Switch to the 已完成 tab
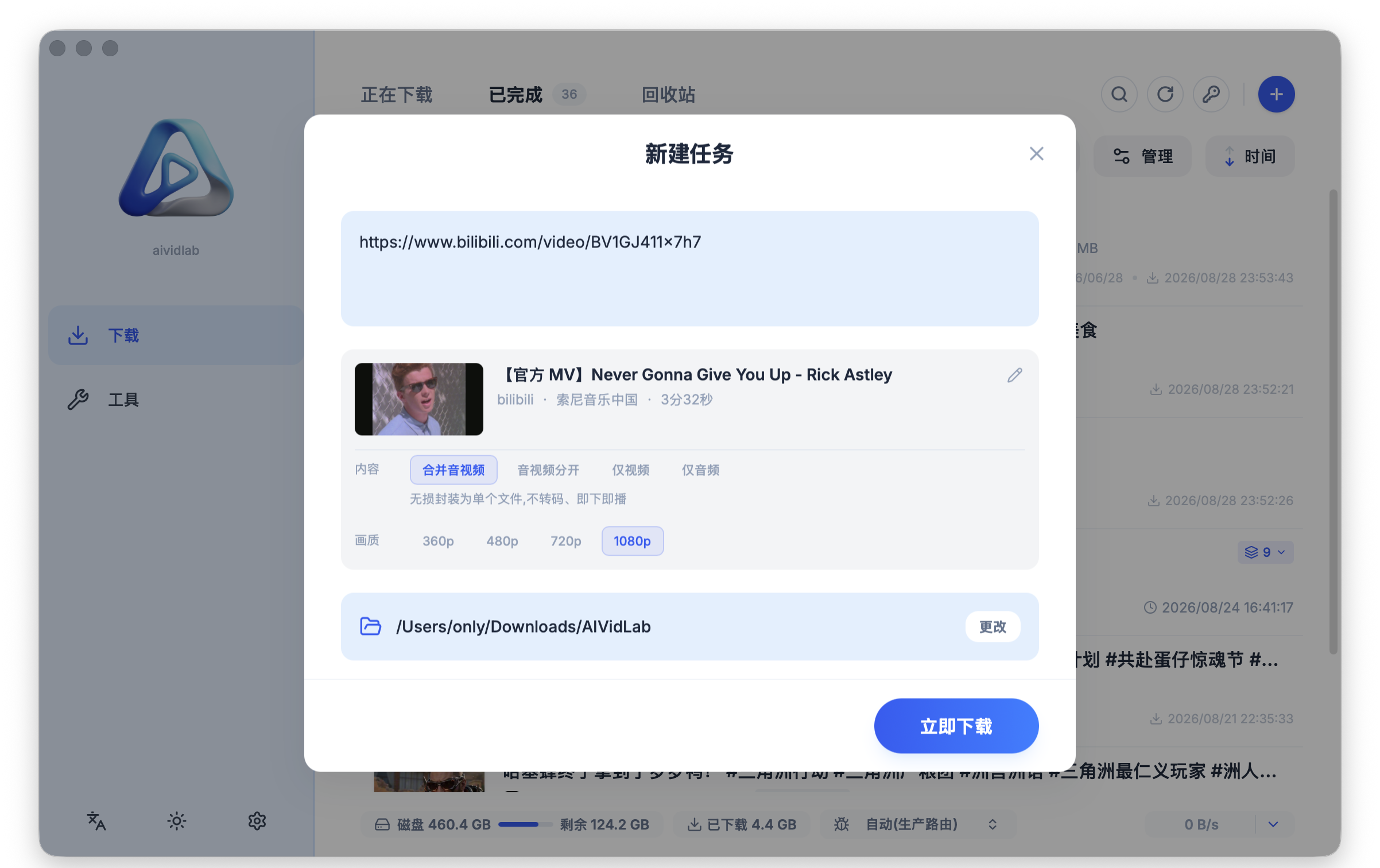The height and width of the screenshot is (868, 1380). [515, 94]
